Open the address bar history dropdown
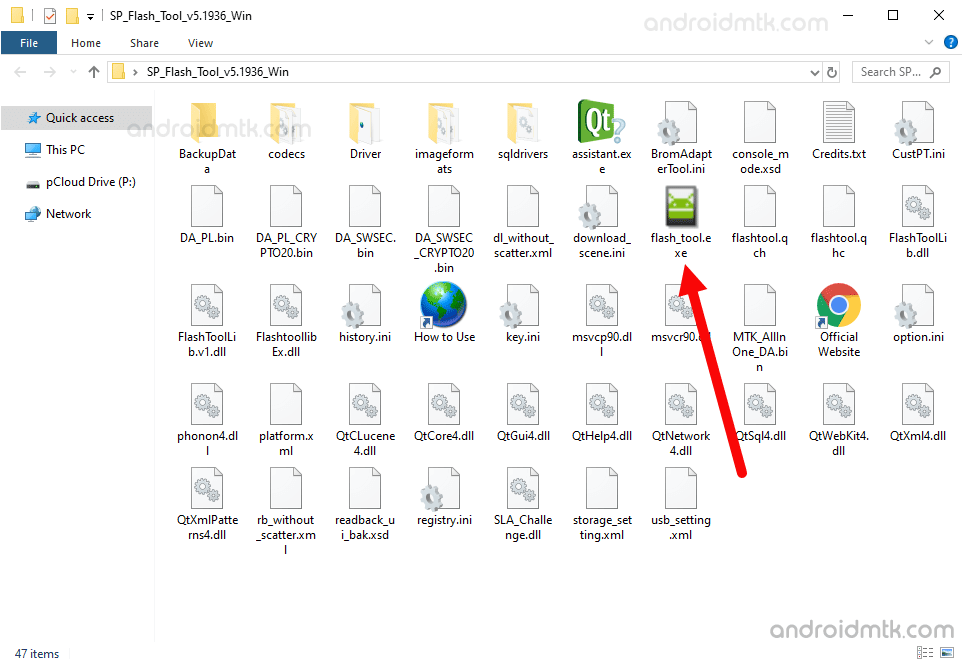This screenshot has height=666, width=963. (815, 72)
